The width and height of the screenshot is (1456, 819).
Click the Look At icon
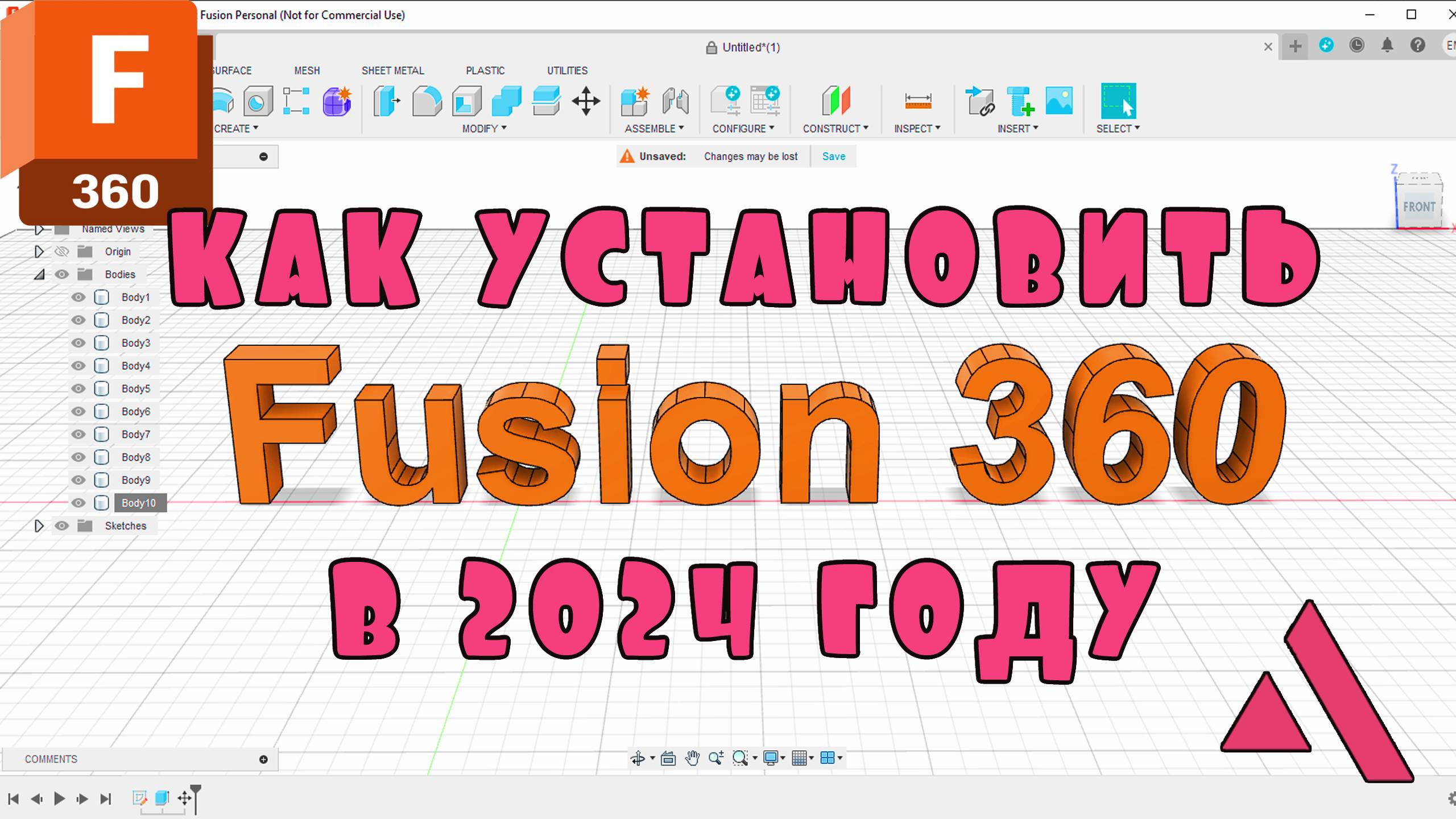click(x=668, y=758)
